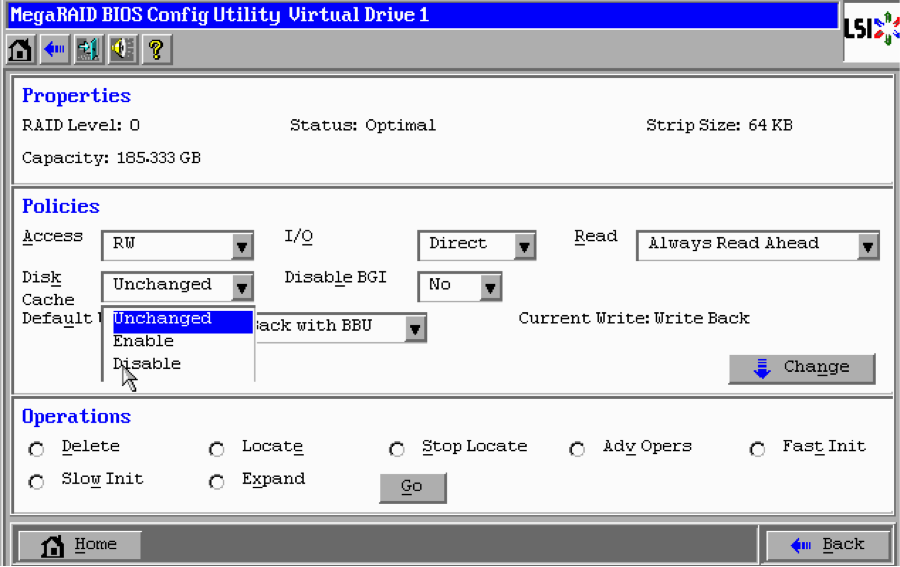Select the Slow Init radio option

coord(37,481)
